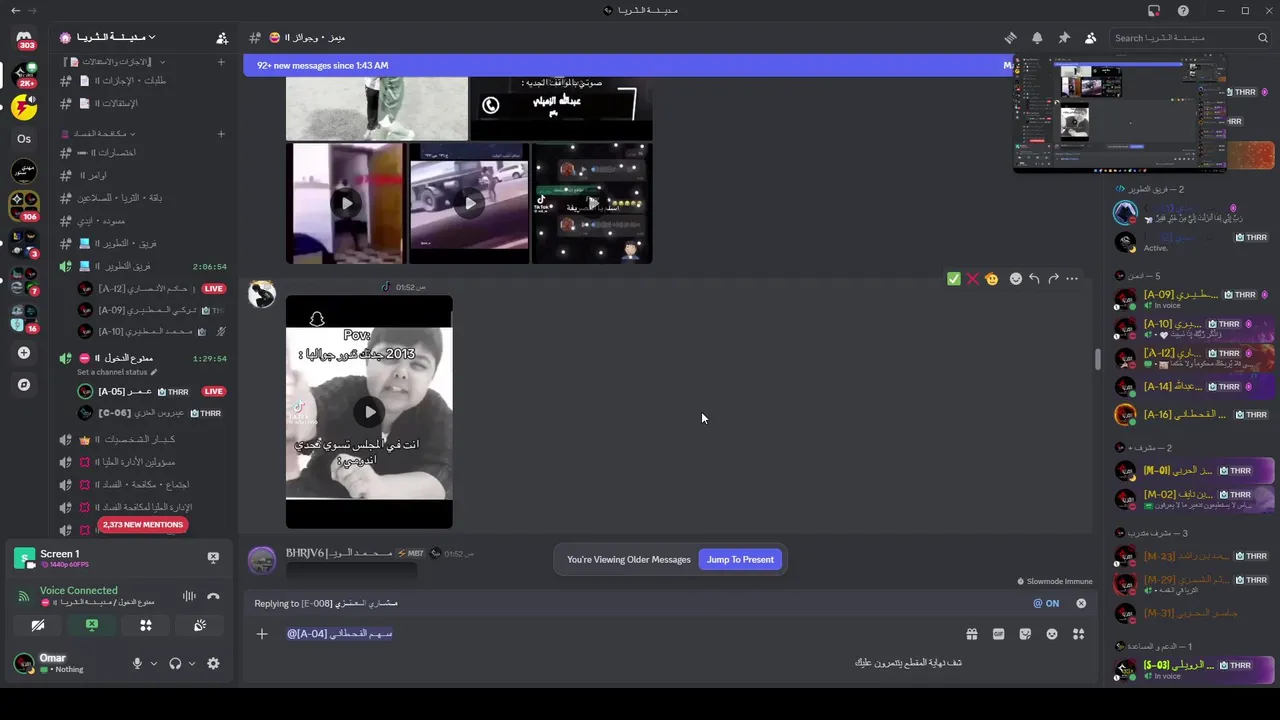Image resolution: width=1280 pixels, height=720 pixels.
Task: Cancel the reply with the X button
Action: point(1081,603)
